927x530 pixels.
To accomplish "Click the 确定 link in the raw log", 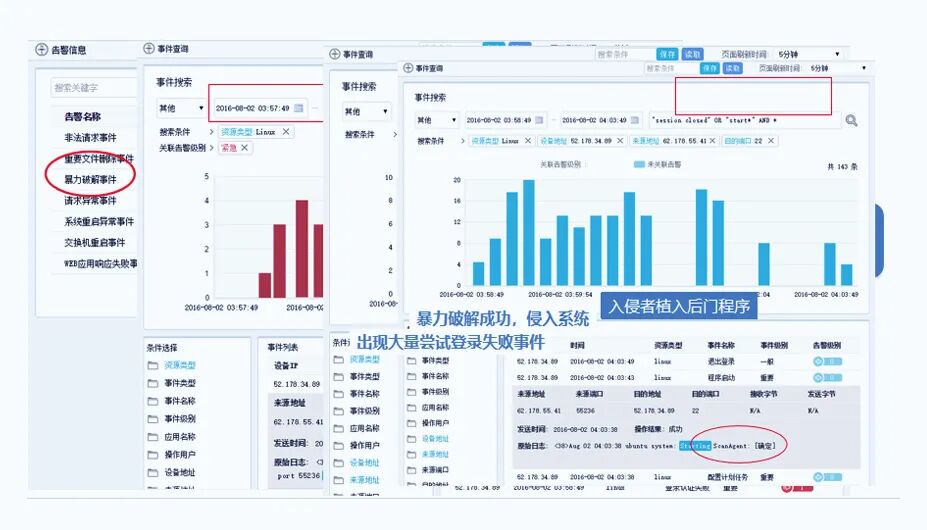I will 765,445.
